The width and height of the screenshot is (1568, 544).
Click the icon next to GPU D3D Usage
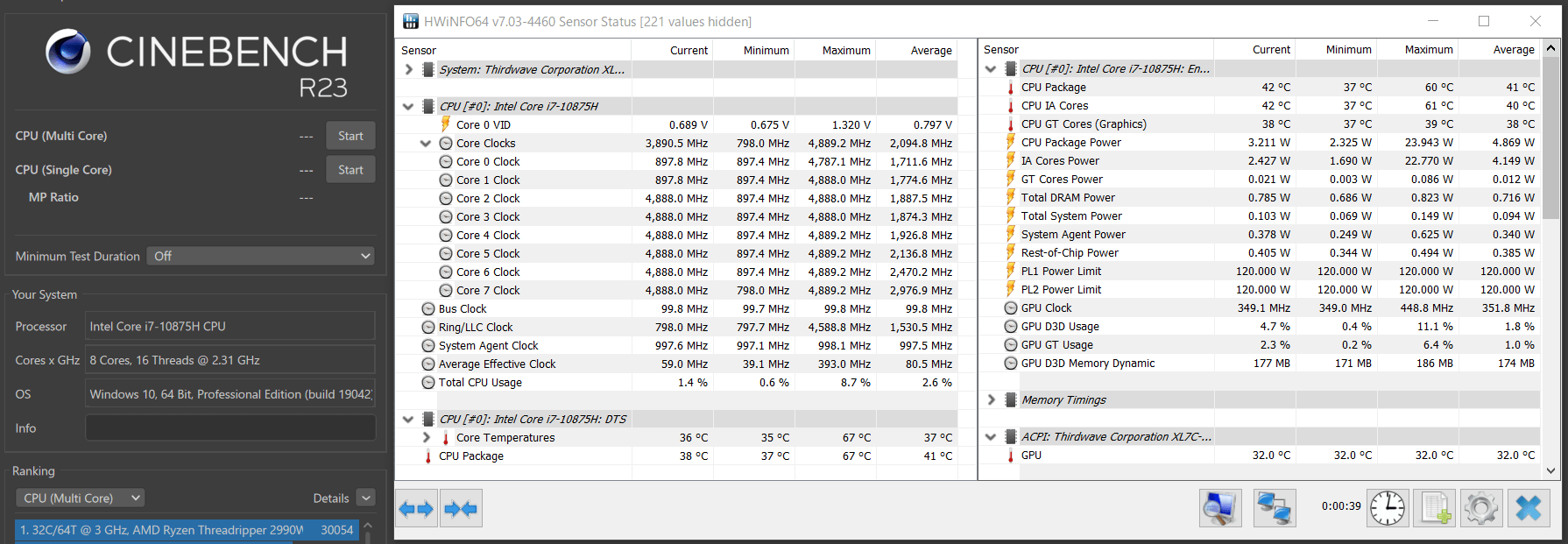coord(1011,327)
